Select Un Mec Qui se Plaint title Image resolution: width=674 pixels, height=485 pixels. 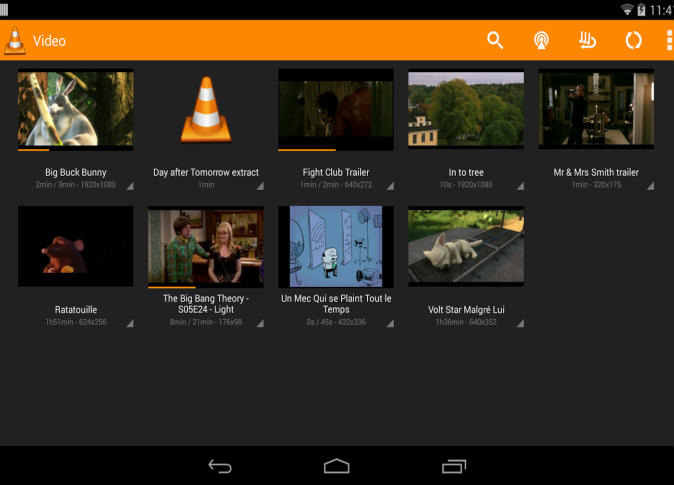(x=336, y=304)
